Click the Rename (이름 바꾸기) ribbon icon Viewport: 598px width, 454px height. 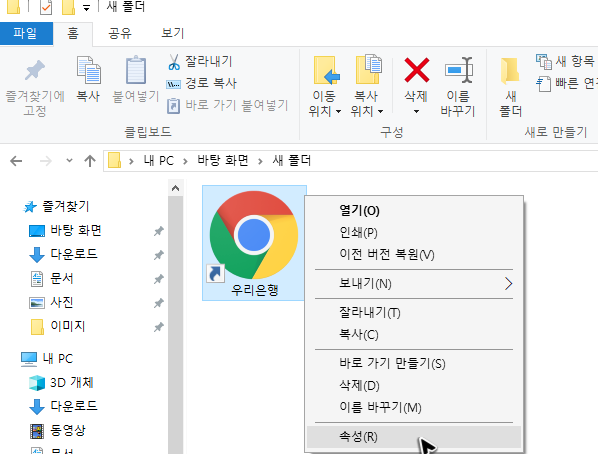[458, 70]
